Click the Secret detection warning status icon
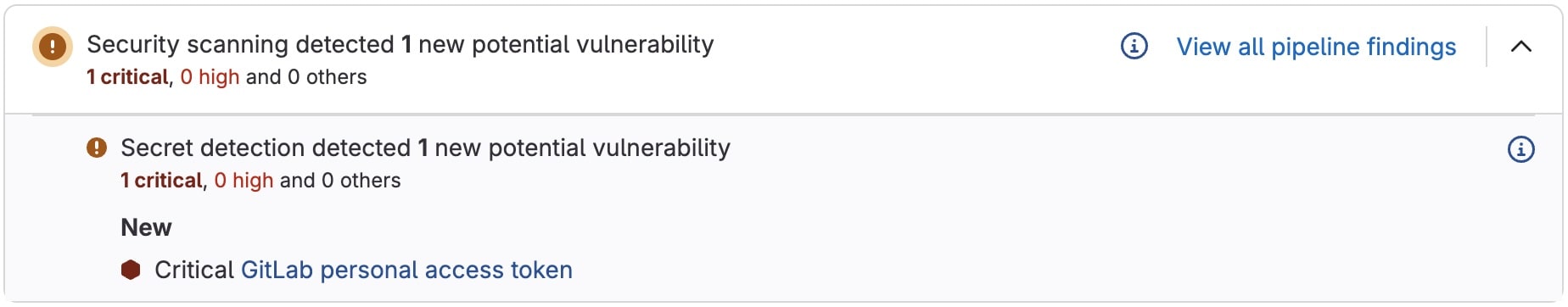 coord(97,148)
